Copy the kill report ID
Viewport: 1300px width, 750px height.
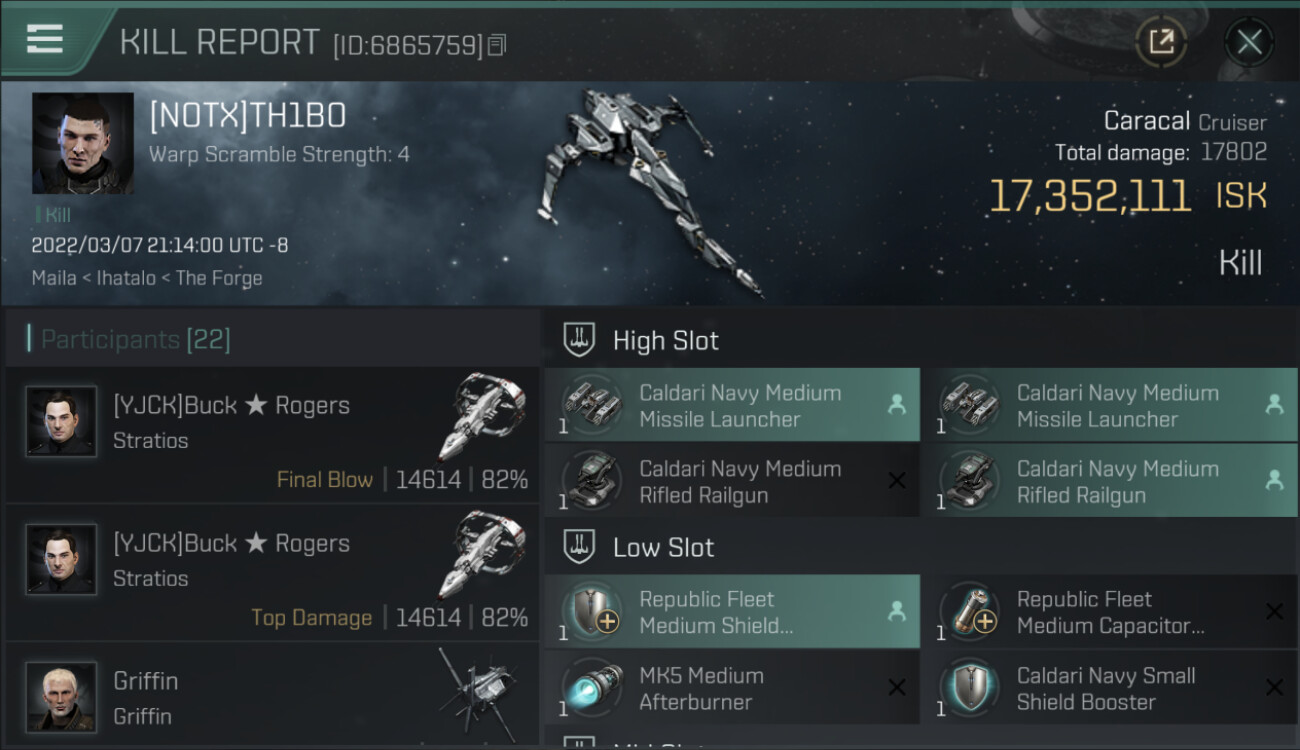tap(497, 44)
